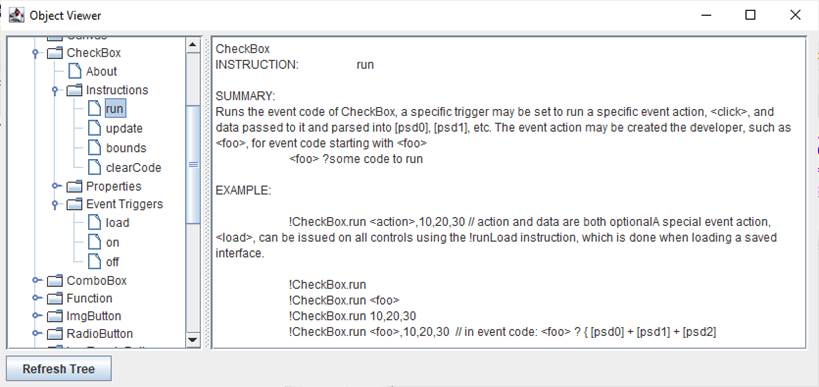Select the load event trigger
The width and height of the screenshot is (819, 387).
click(x=118, y=222)
